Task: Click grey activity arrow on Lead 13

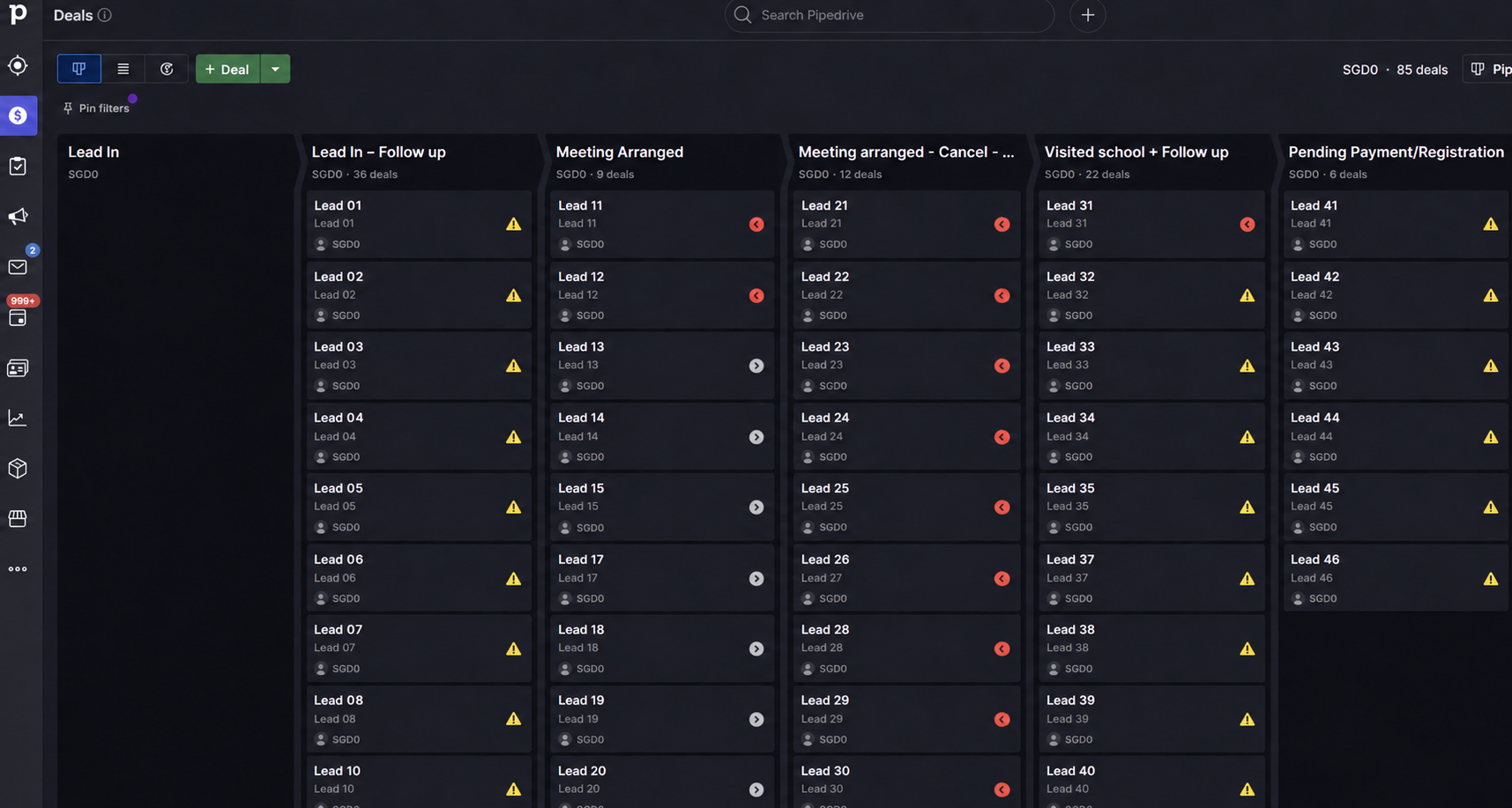Action: [x=756, y=366]
